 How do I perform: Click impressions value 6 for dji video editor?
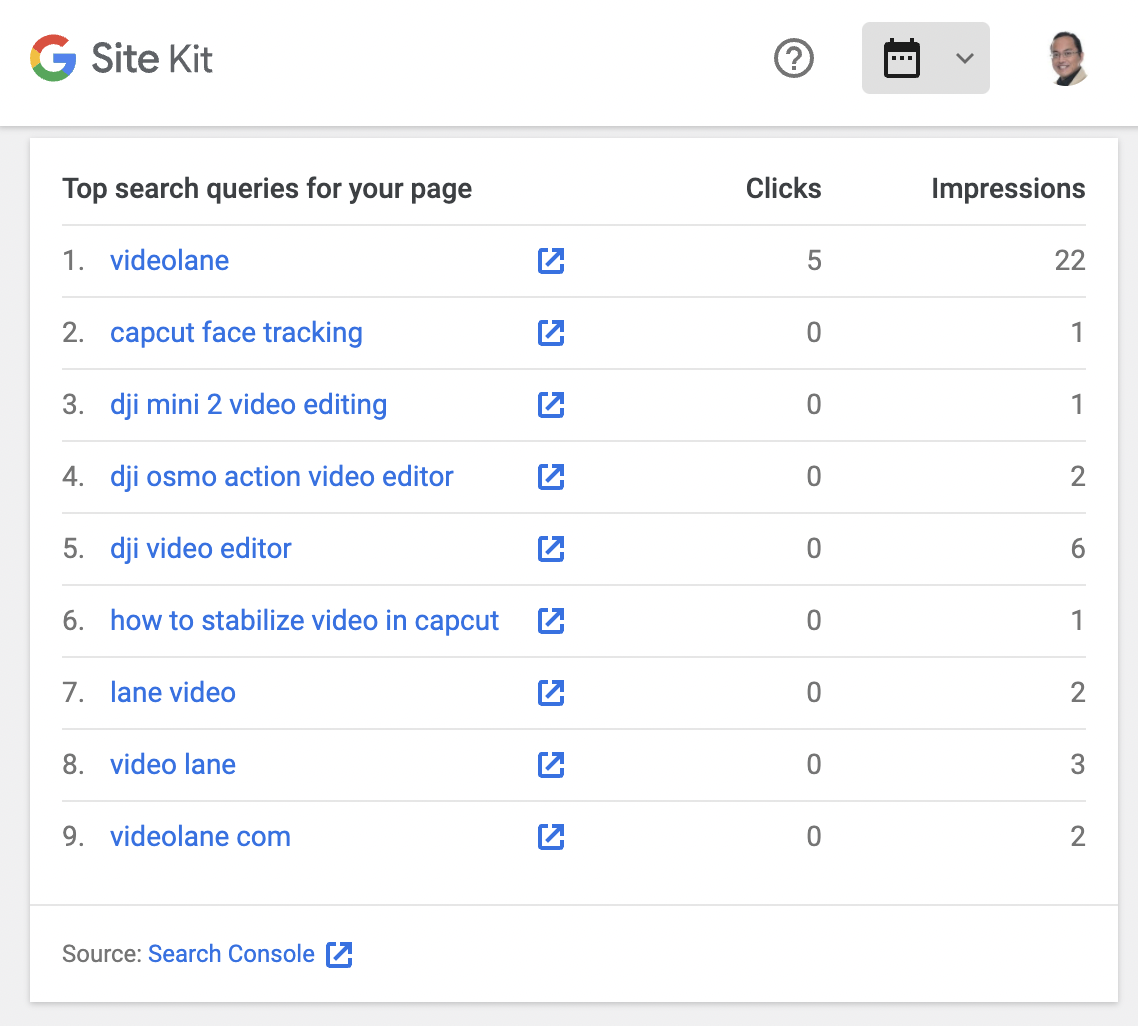tap(1078, 549)
